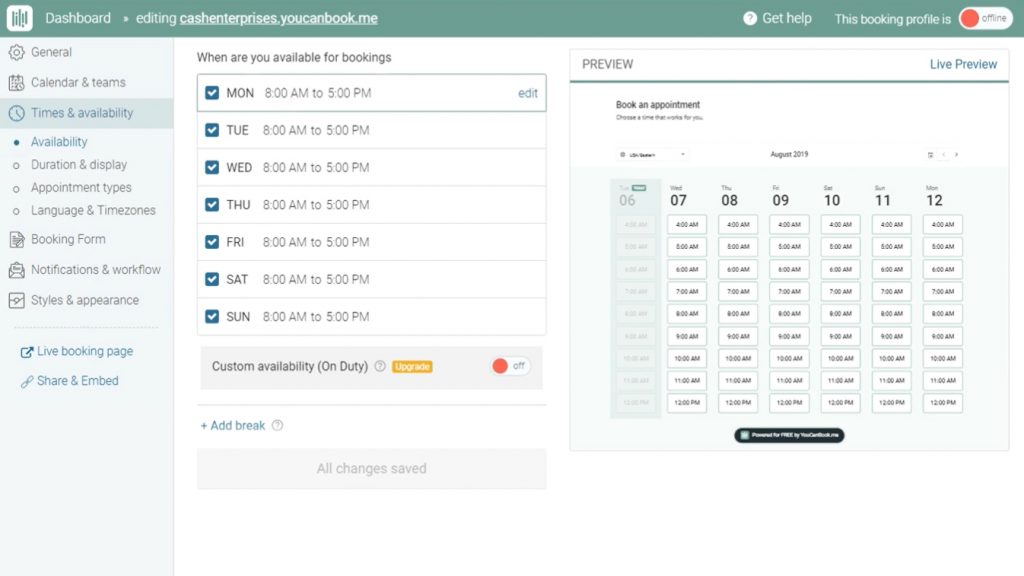Click the Get help question mark icon
1024x576 pixels.
pos(750,18)
